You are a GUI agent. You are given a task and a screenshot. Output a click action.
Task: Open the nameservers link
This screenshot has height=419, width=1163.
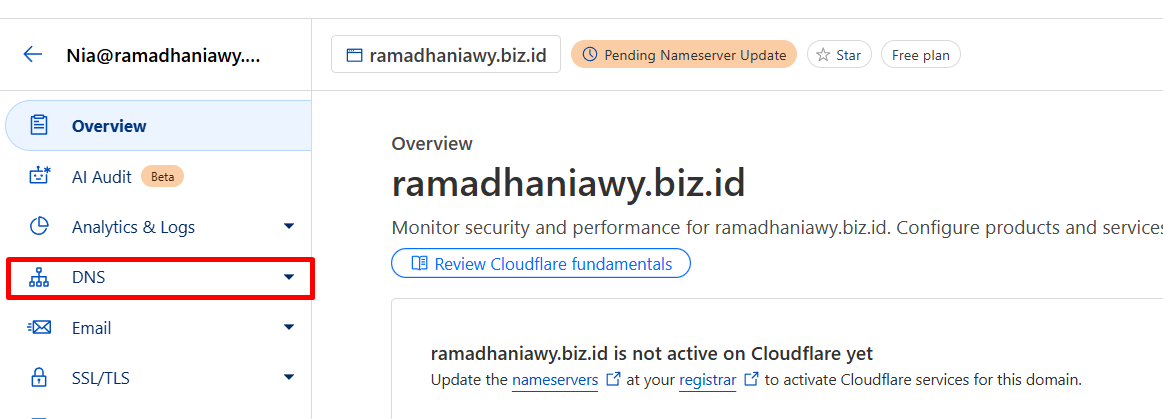click(x=555, y=380)
